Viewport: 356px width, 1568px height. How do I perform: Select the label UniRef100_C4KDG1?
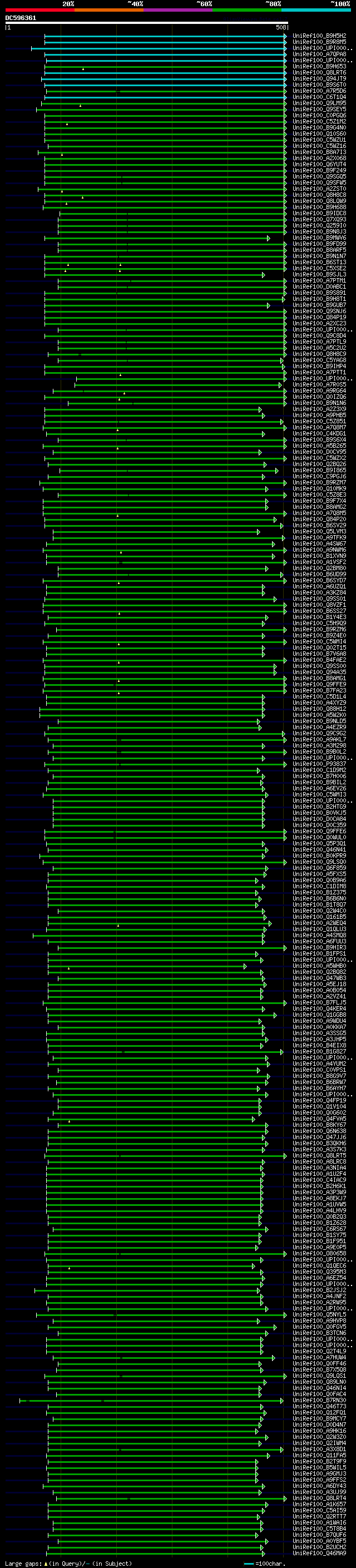click(319, 434)
